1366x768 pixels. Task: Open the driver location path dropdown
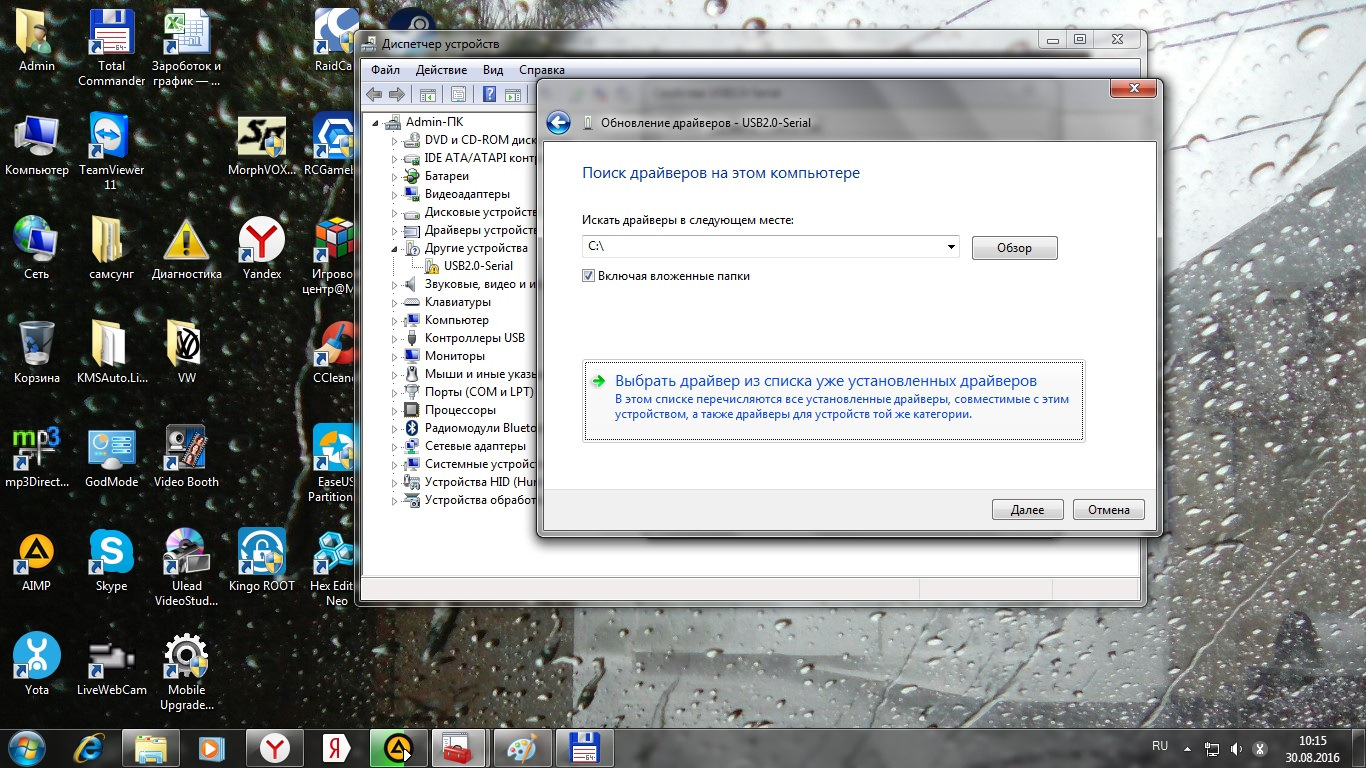(x=950, y=246)
